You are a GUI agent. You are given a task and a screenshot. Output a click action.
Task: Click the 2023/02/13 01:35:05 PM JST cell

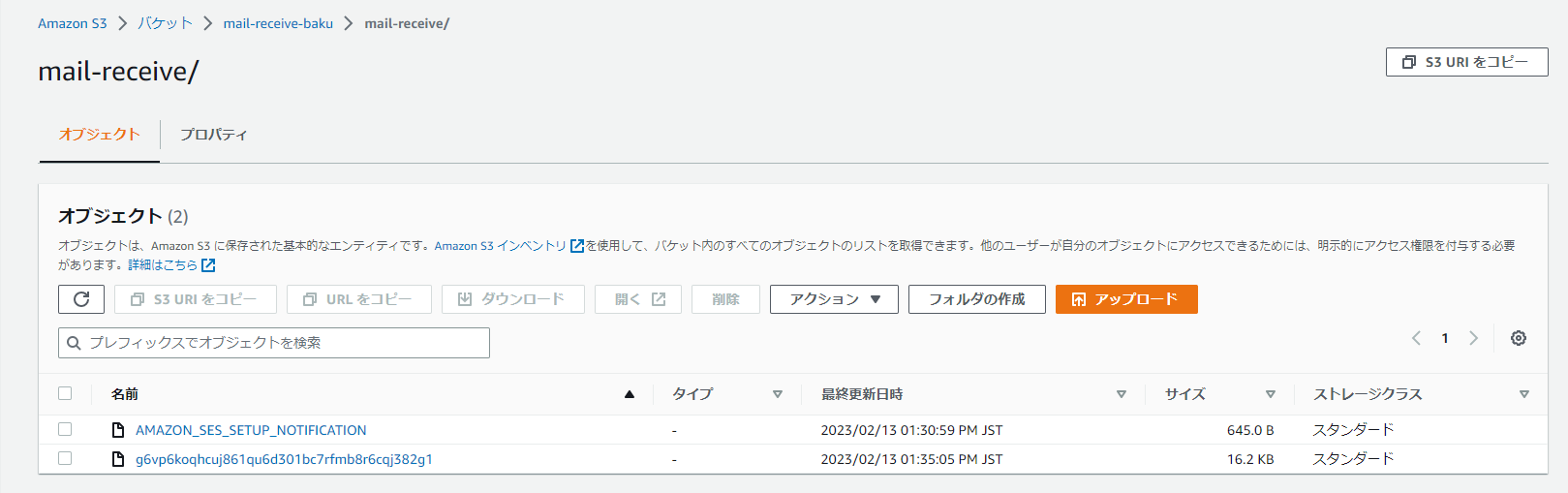(x=911, y=459)
